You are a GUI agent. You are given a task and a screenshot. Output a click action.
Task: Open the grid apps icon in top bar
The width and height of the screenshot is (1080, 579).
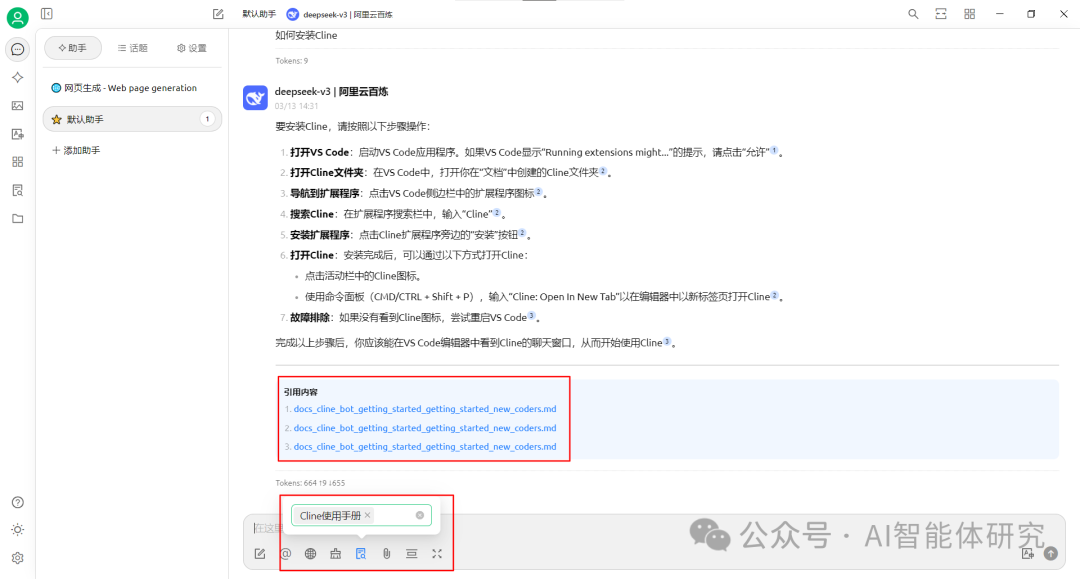click(x=969, y=14)
